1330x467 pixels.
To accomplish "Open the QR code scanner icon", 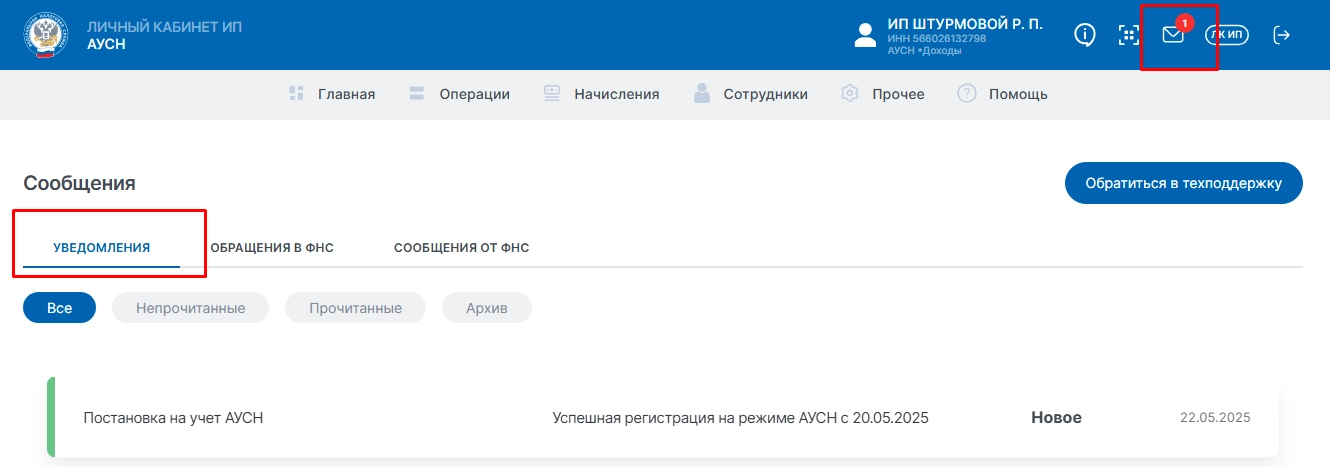I will click(1129, 35).
